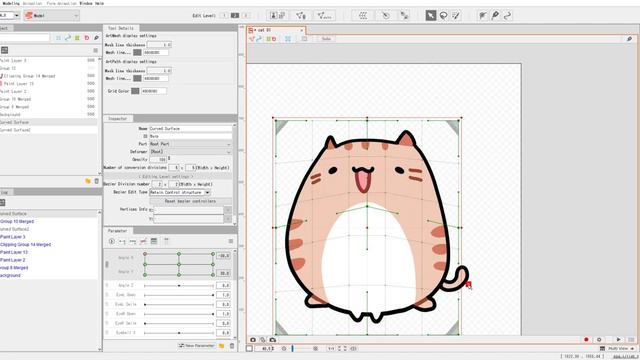Click the fit-to-screen icon below canvas

[x=342, y=349]
